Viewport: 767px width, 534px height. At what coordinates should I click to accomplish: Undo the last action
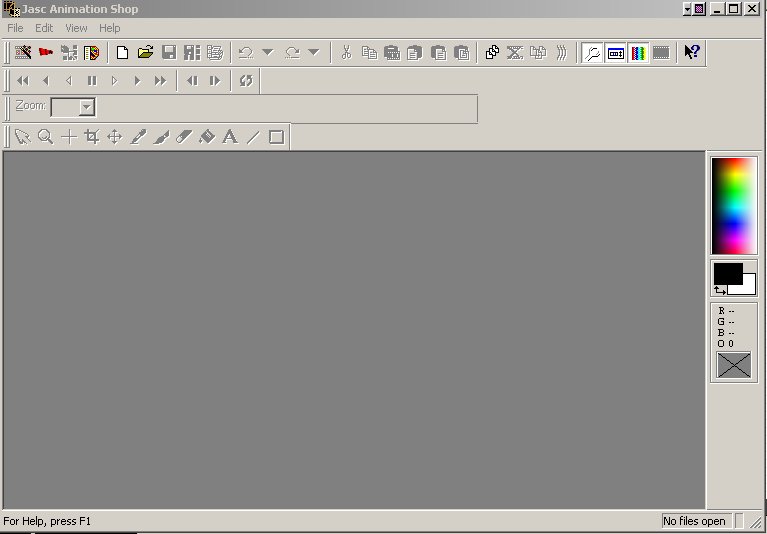(246, 52)
